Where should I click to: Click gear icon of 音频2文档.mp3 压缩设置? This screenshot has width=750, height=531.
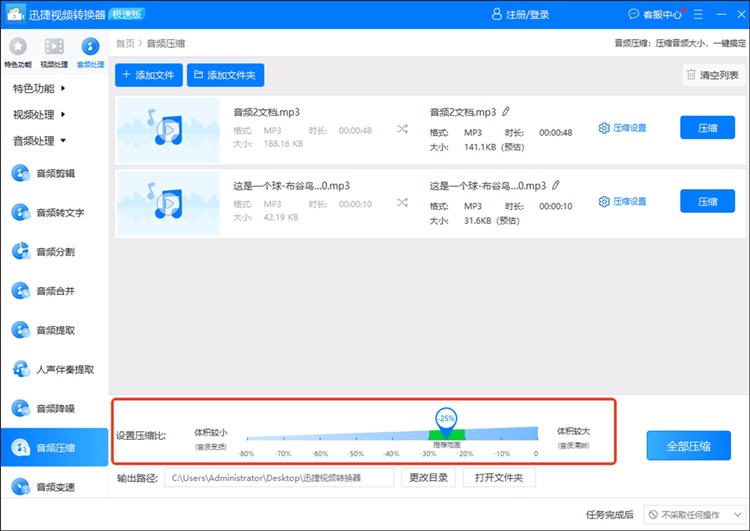(604, 128)
